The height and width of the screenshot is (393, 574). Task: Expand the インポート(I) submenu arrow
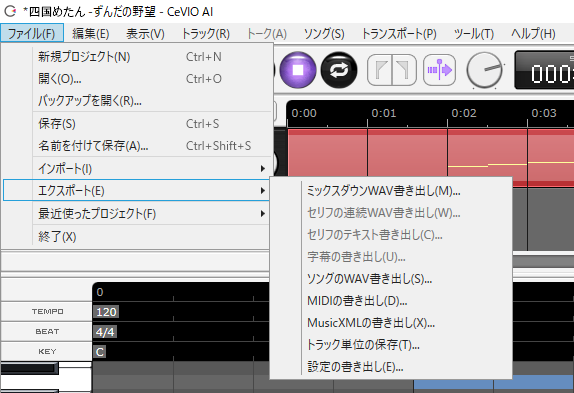pos(262,168)
